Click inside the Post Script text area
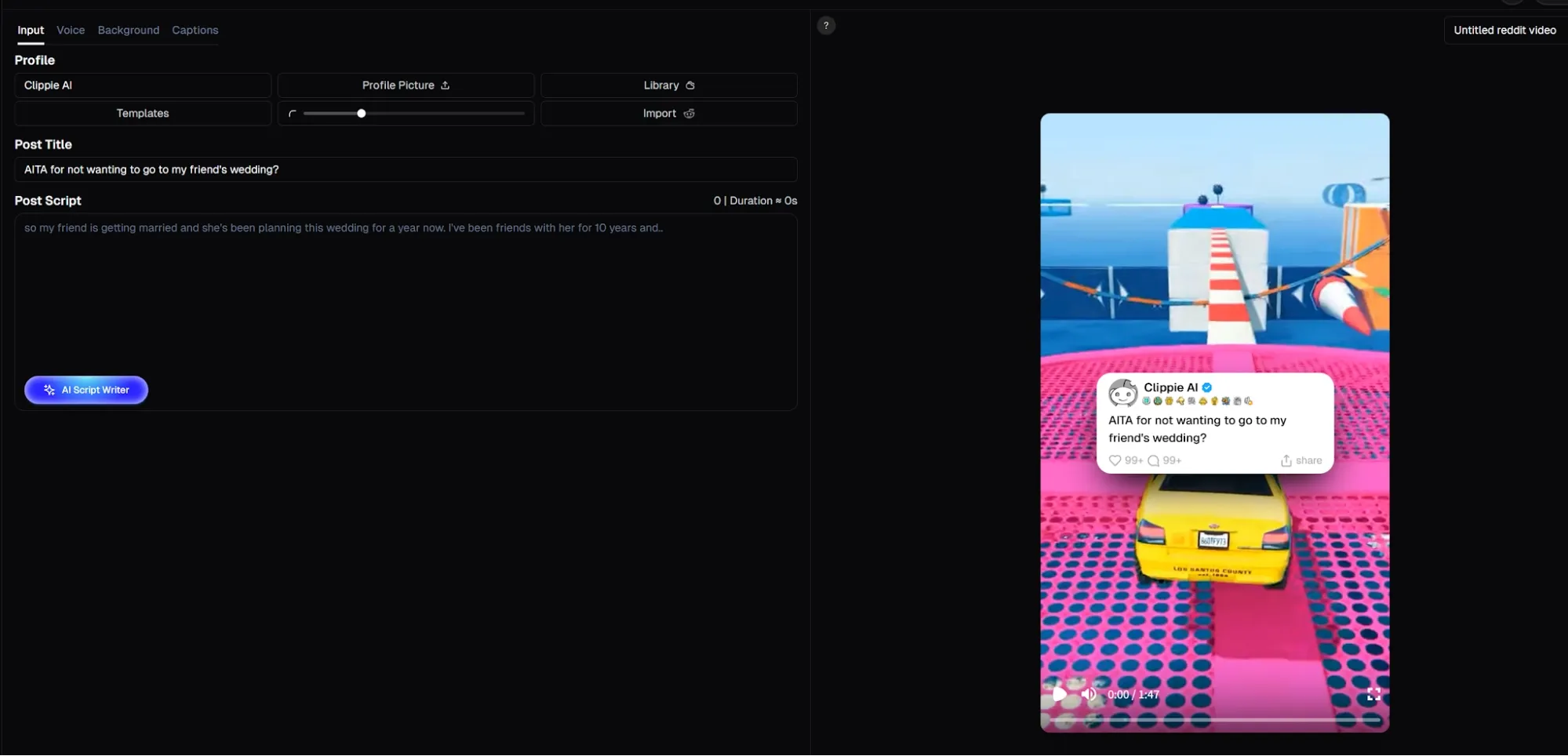Viewport: 1568px width, 756px height. pyautogui.click(x=406, y=312)
